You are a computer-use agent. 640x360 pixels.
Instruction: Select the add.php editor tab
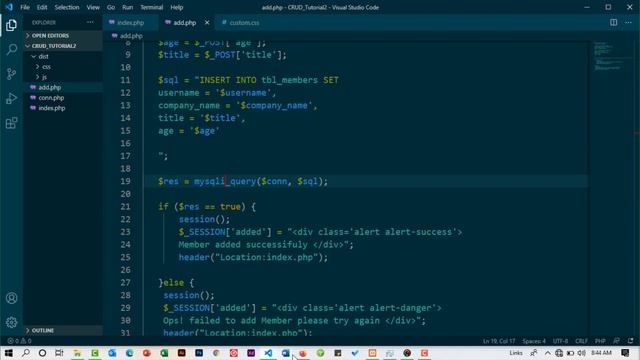tap(184, 23)
